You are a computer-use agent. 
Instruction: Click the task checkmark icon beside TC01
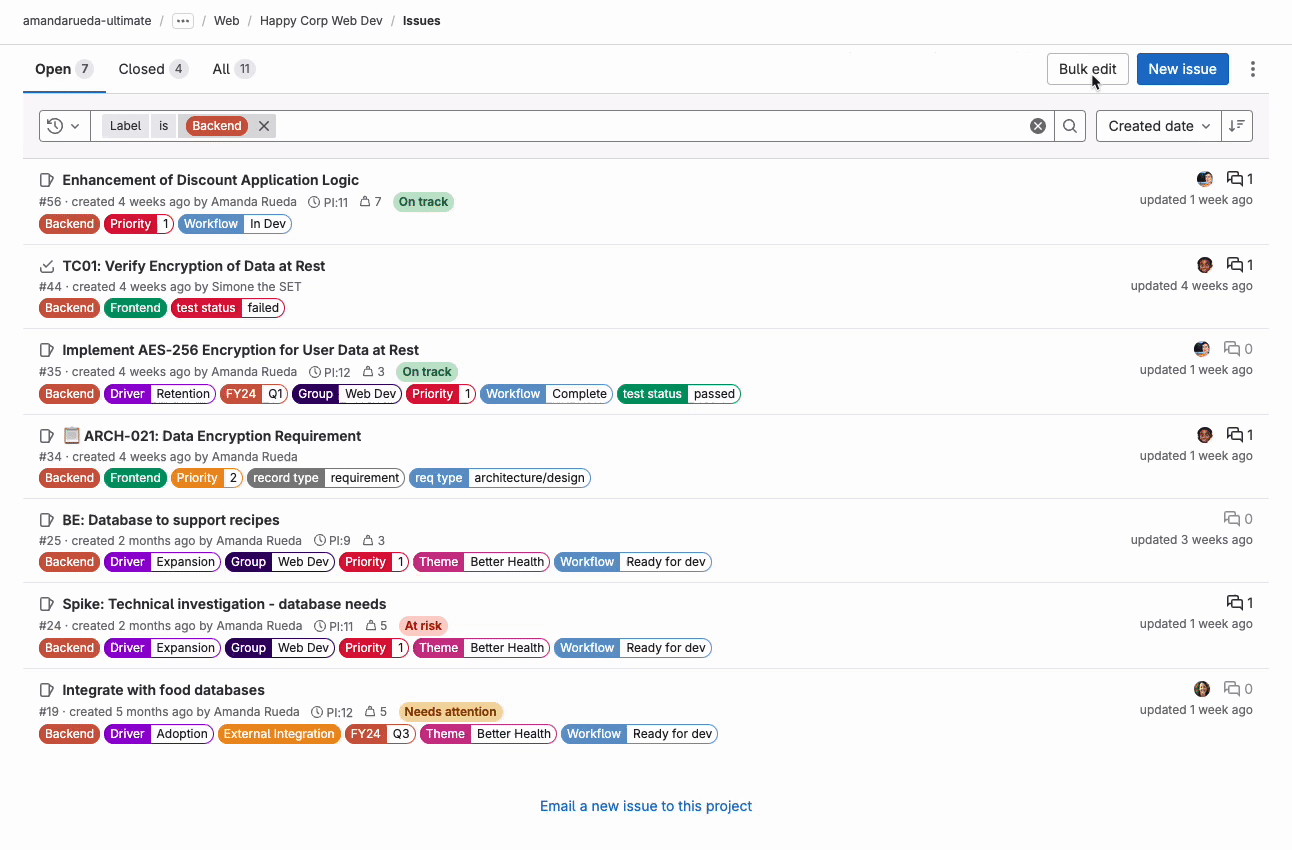pos(47,265)
